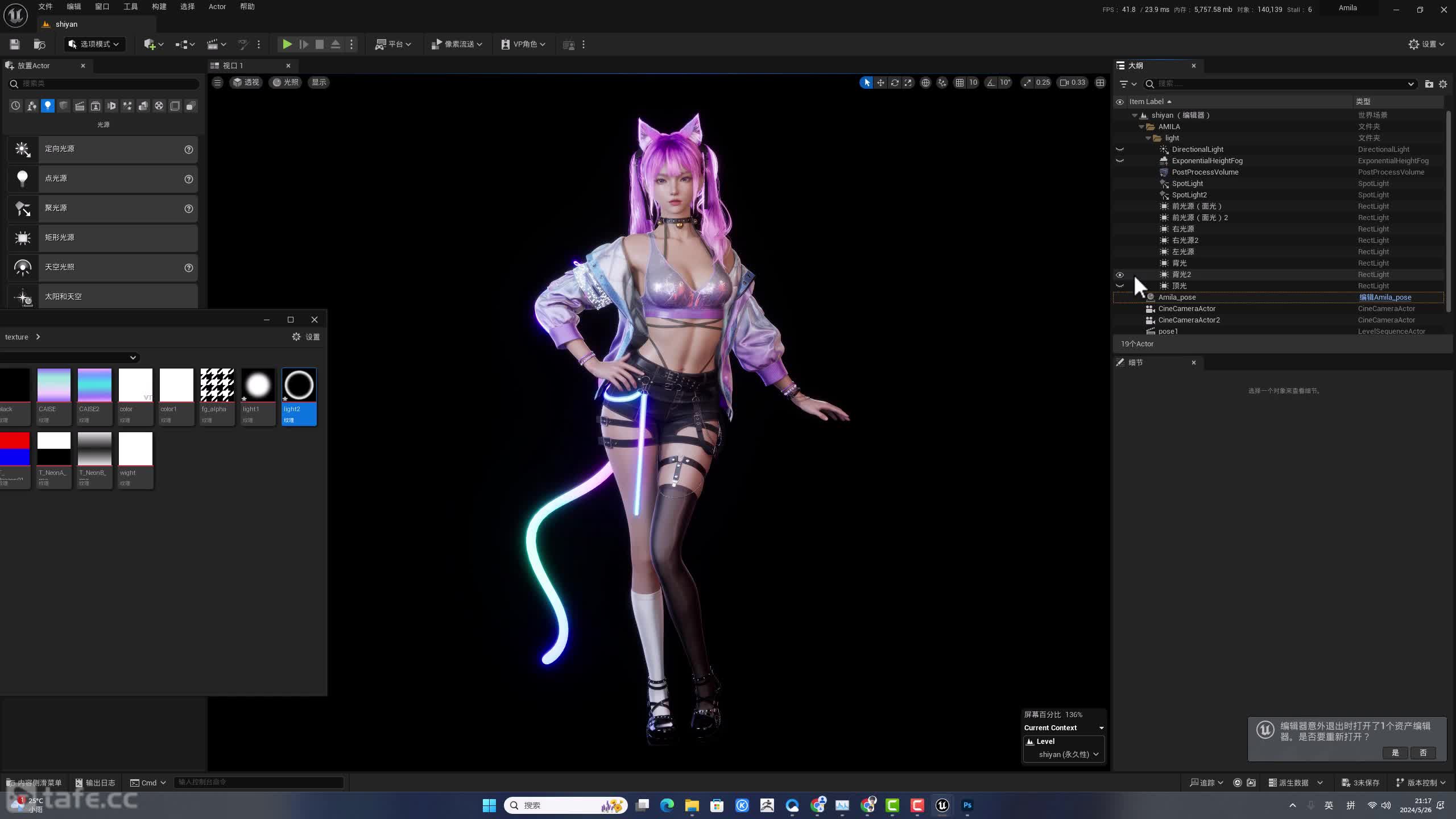1456x819 pixels.
Task: Open the VP角色 dropdown
Action: click(x=523, y=44)
